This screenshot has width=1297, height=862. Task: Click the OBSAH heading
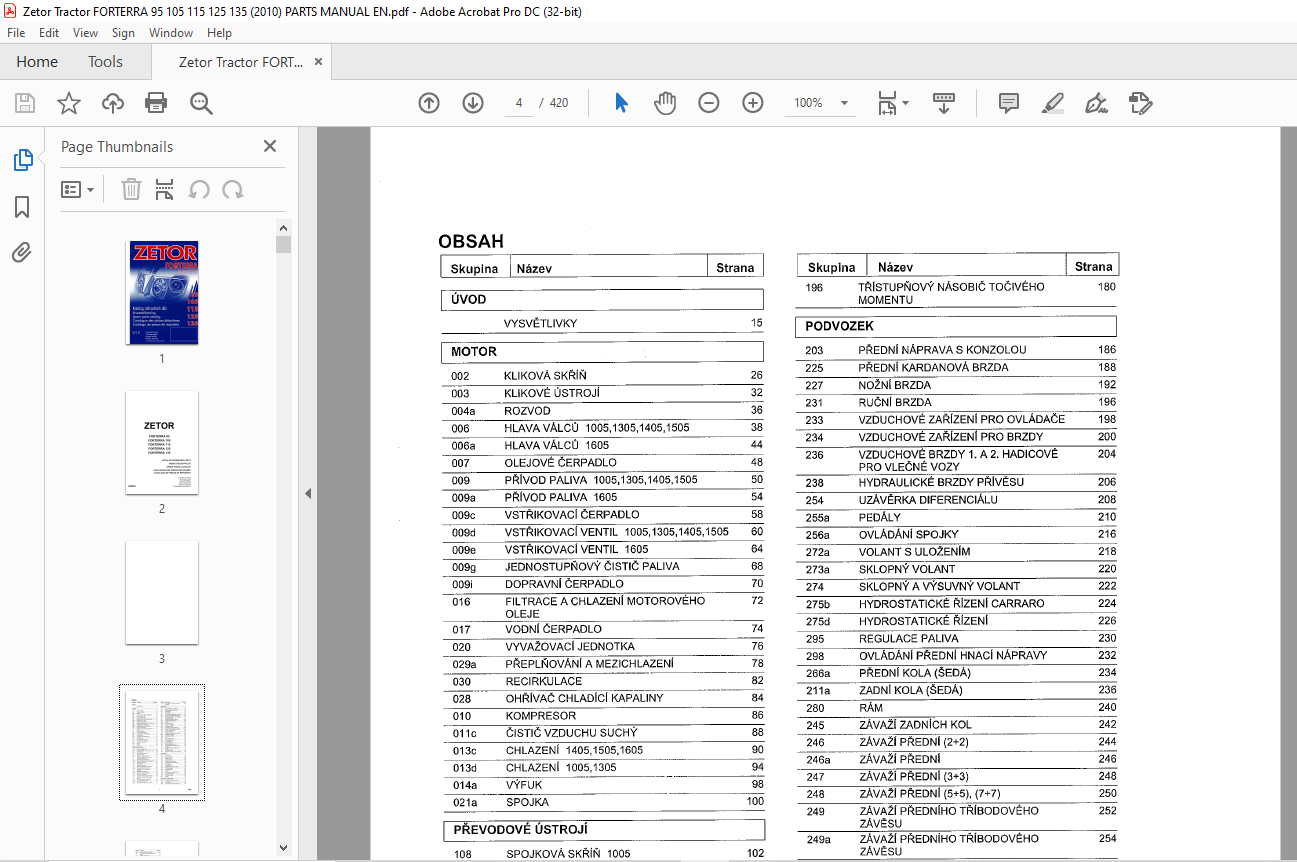[471, 241]
